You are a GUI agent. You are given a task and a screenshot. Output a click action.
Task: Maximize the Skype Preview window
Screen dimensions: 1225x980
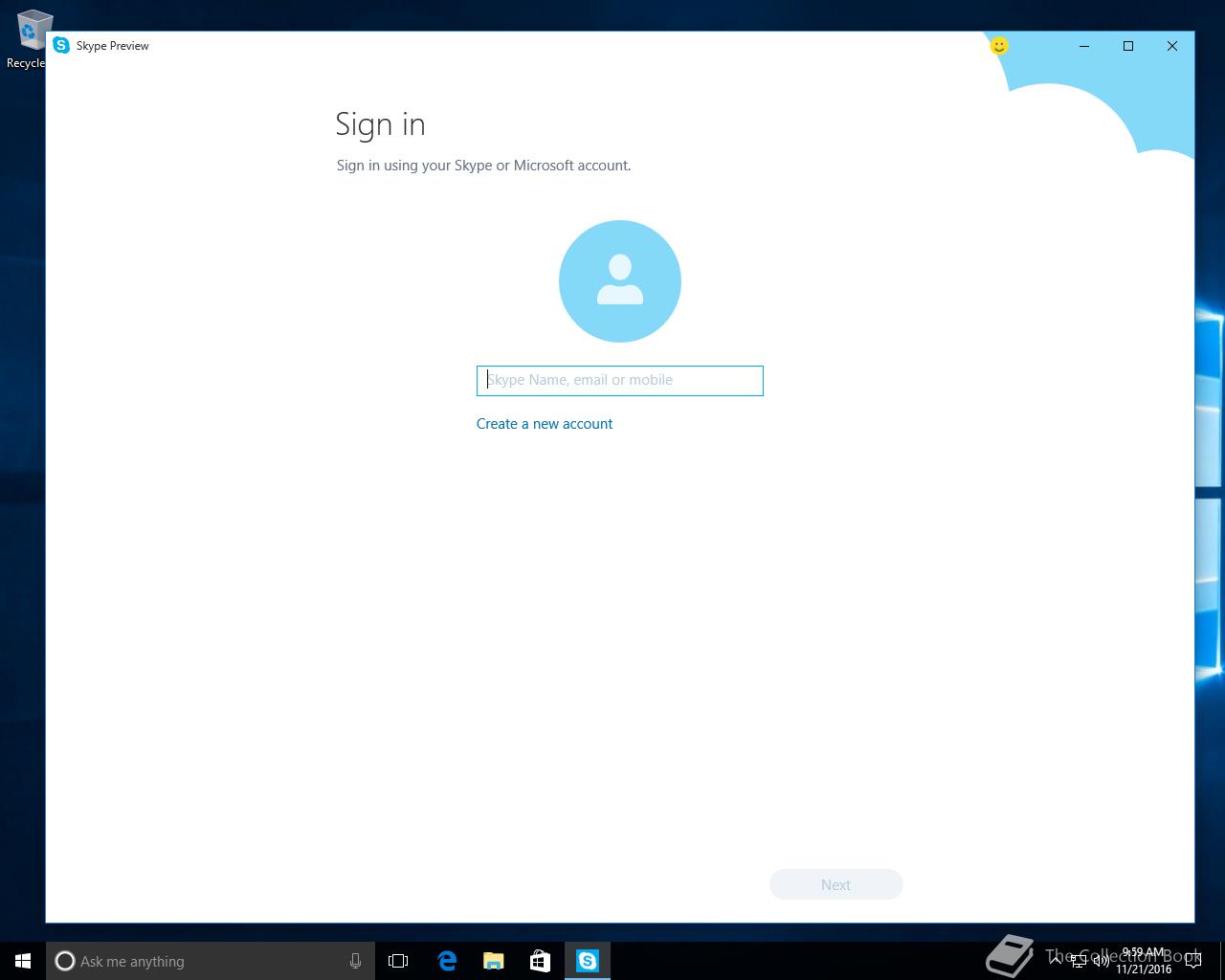tap(1128, 46)
